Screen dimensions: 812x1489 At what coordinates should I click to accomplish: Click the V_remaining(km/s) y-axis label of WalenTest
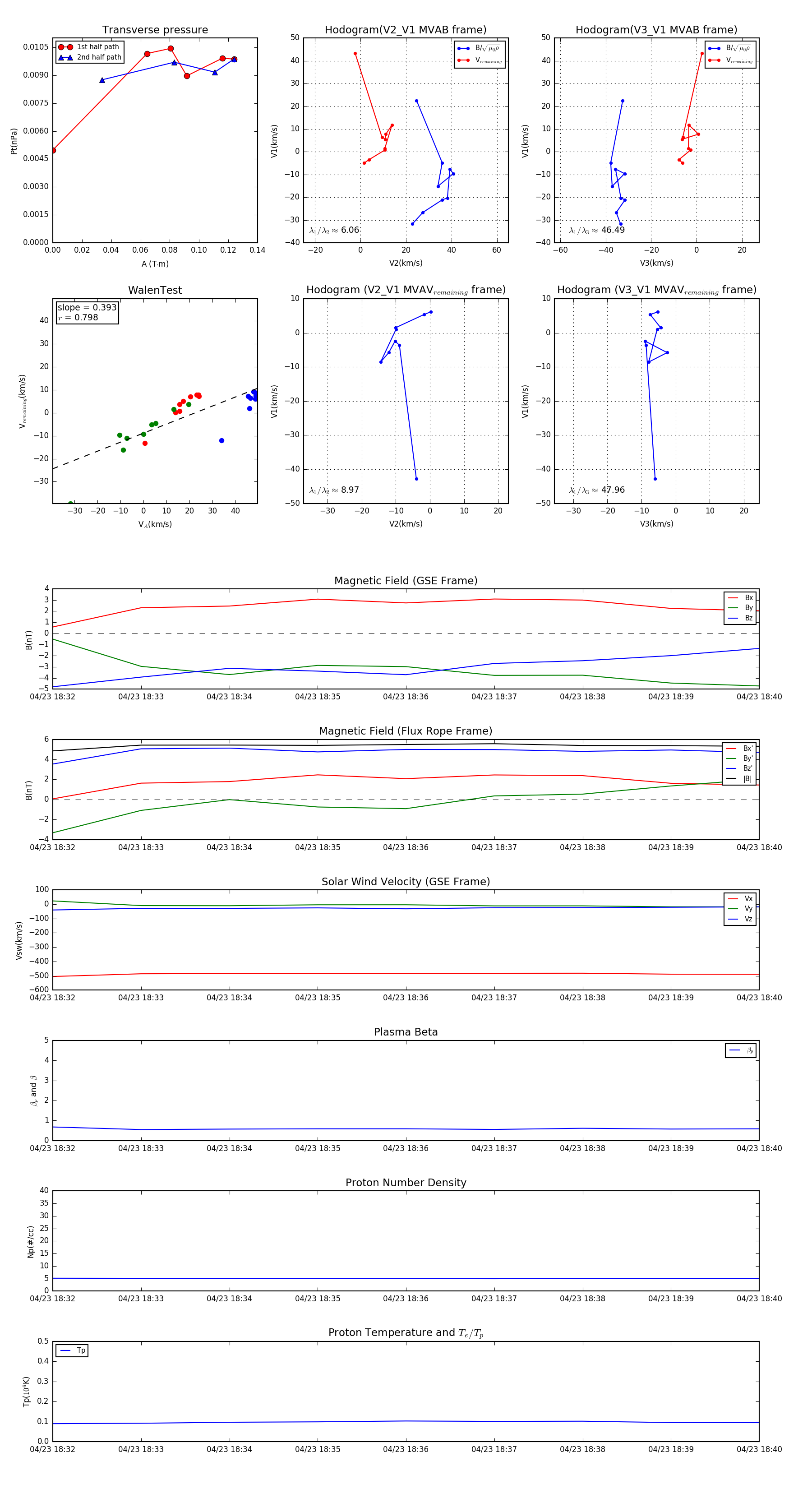(x=23, y=401)
